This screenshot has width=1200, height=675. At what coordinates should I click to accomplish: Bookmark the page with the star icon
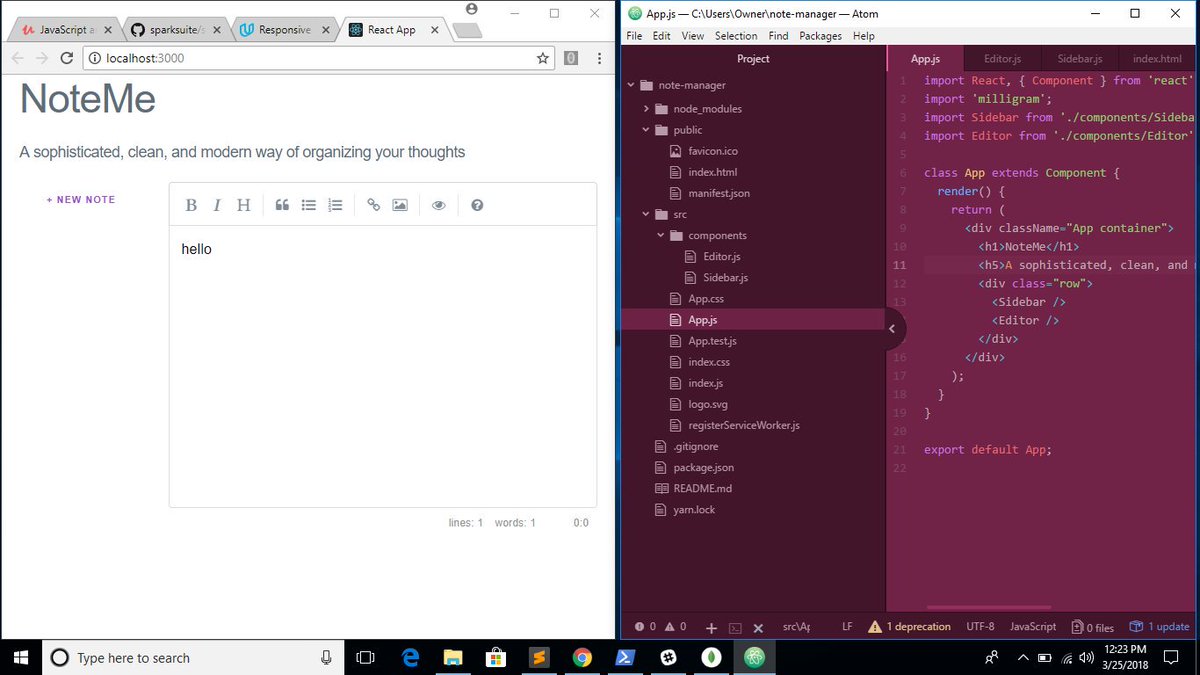click(543, 58)
